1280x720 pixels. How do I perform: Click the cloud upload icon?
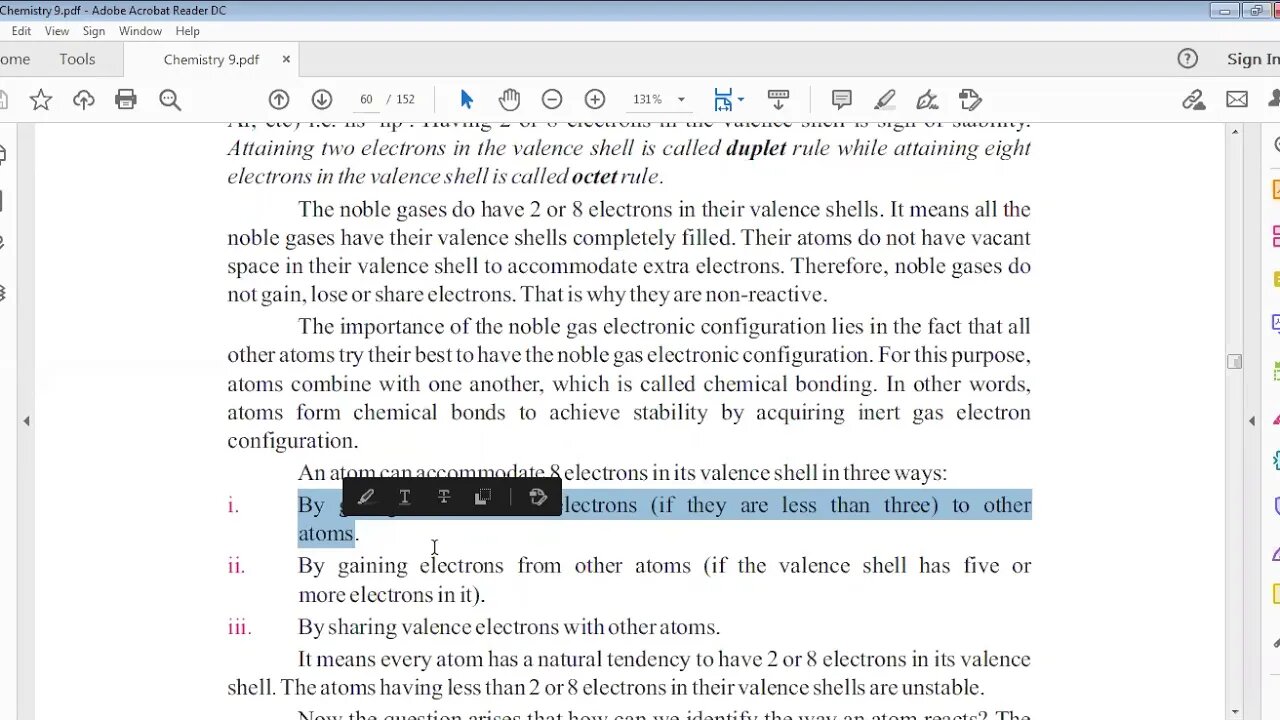tap(84, 99)
